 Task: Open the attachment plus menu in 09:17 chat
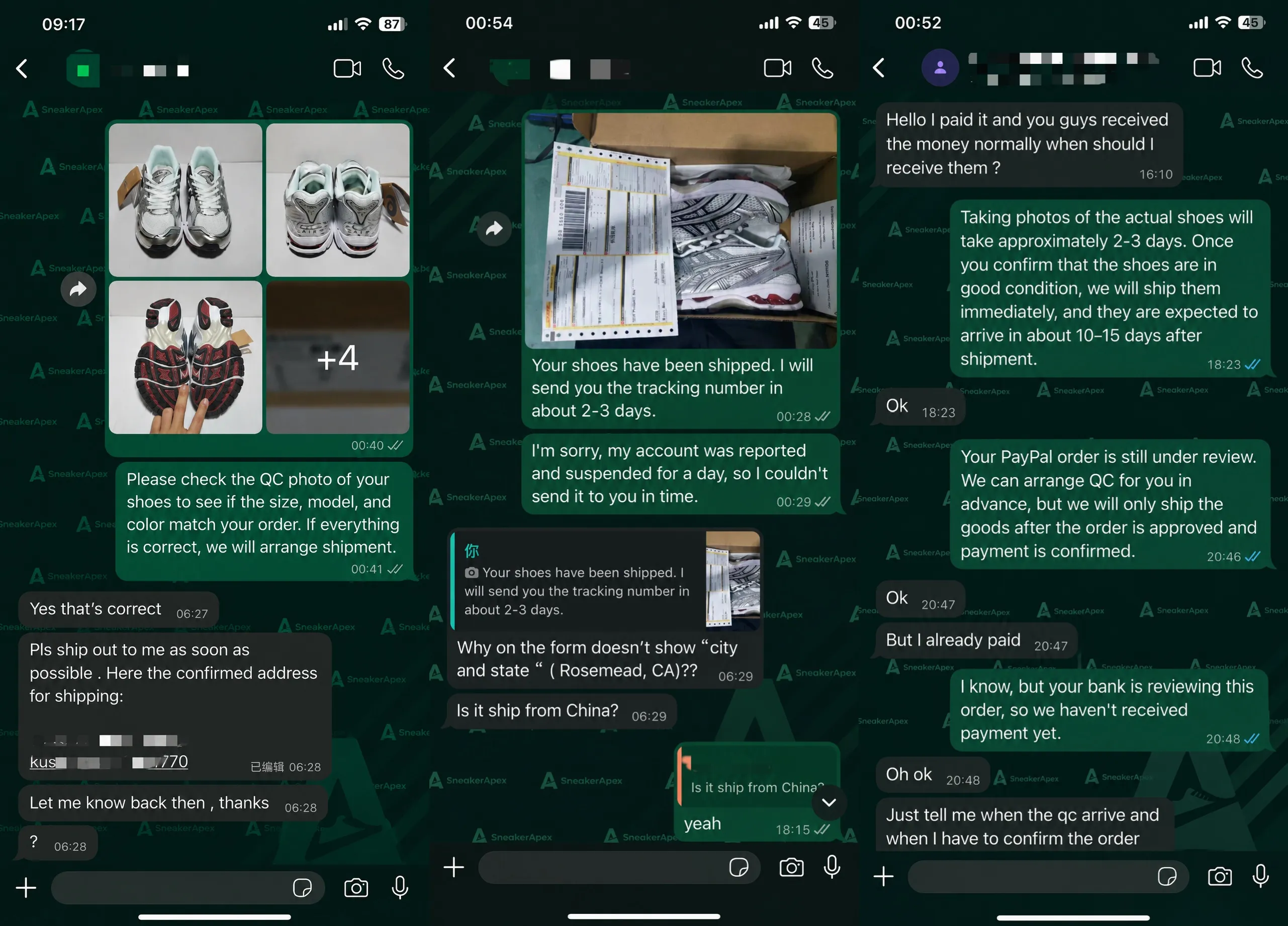coord(26,888)
